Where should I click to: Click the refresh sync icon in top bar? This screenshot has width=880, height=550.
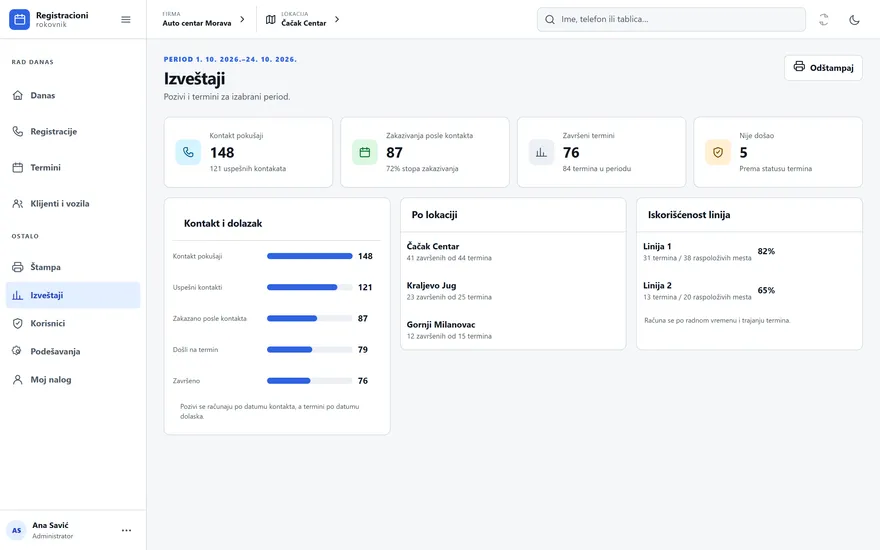[x=823, y=20]
